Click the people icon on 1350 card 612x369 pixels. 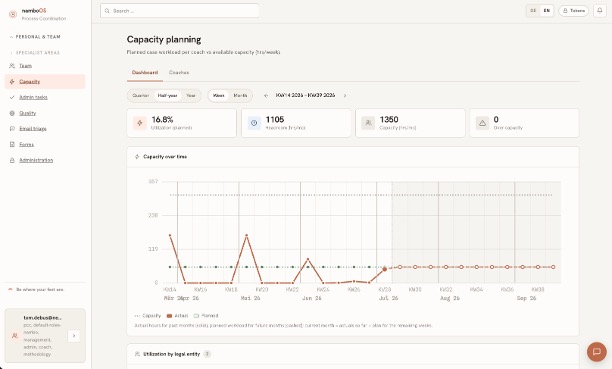(x=368, y=123)
